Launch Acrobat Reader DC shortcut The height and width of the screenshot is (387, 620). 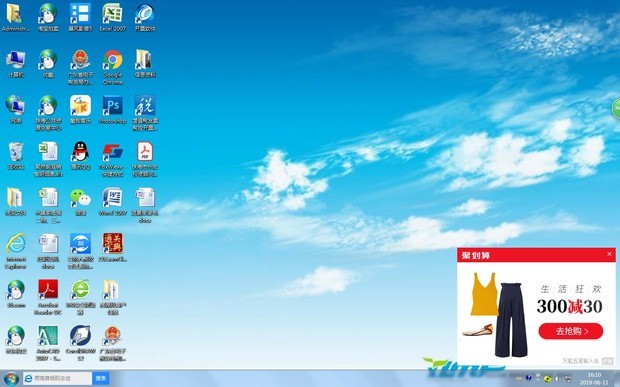point(48,297)
